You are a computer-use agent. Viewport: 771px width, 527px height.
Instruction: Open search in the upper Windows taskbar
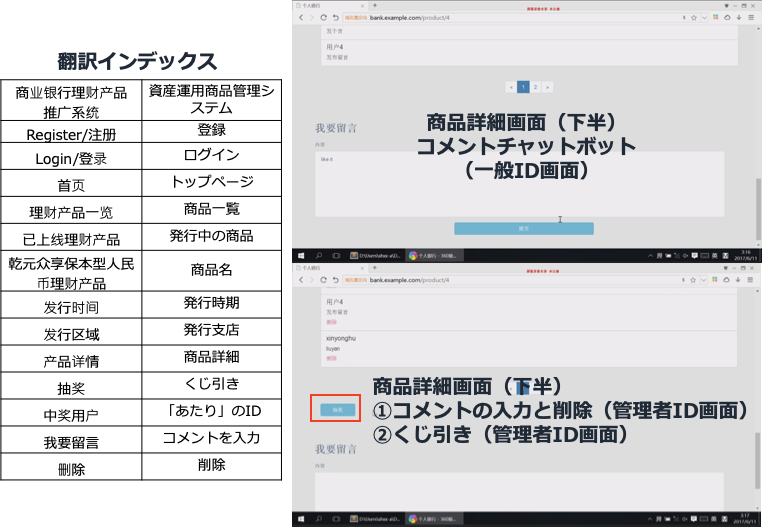(319, 256)
